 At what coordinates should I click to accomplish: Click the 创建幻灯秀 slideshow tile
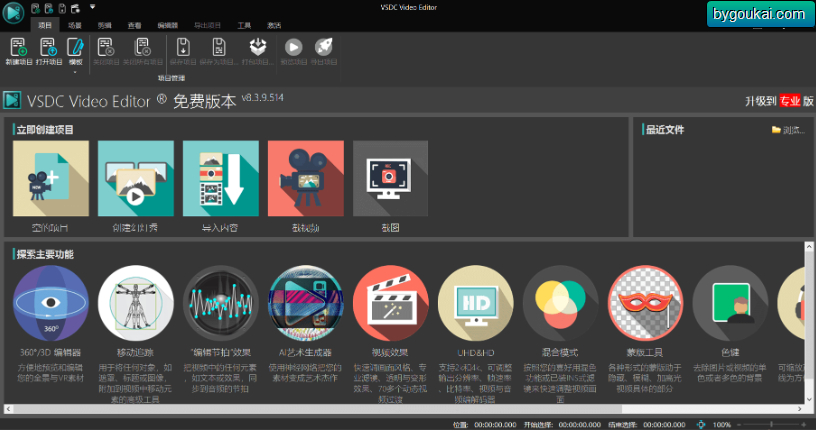pos(136,179)
